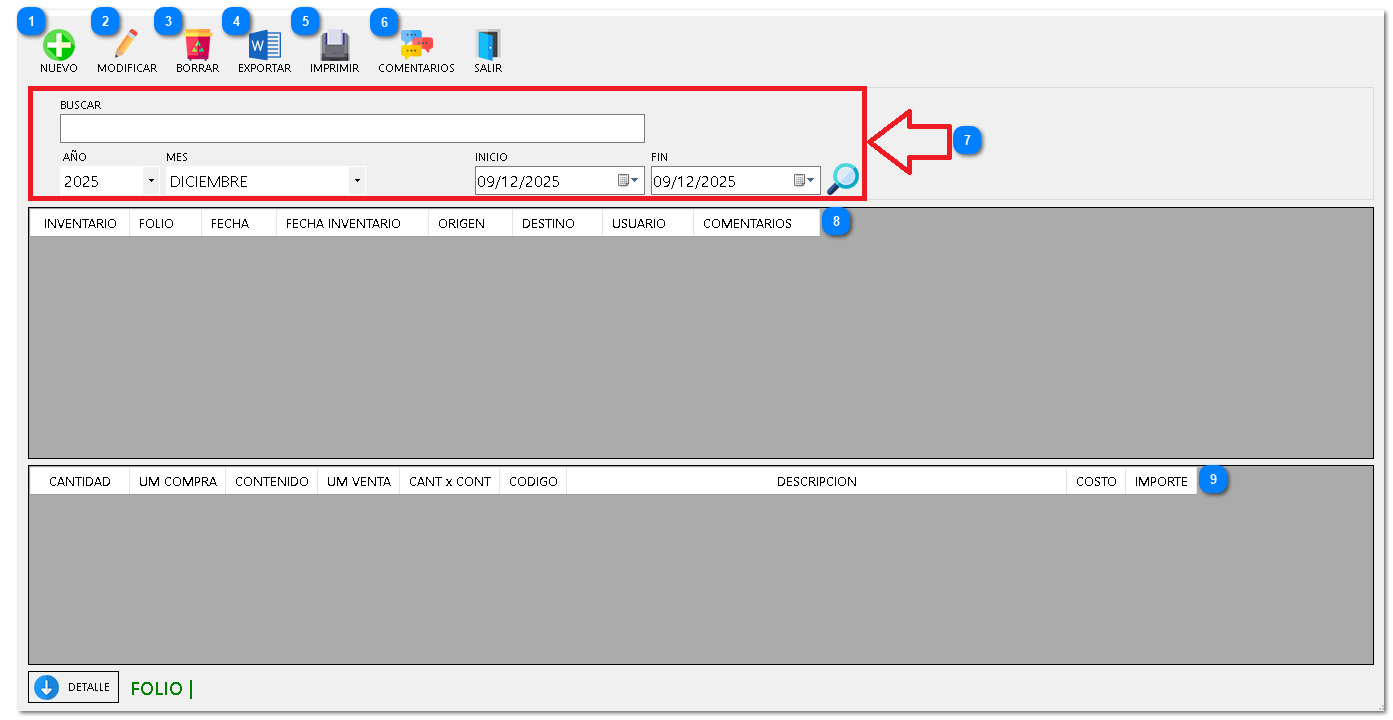1393x720 pixels.
Task: Sort by the FOLIO column header
Action: (156, 224)
